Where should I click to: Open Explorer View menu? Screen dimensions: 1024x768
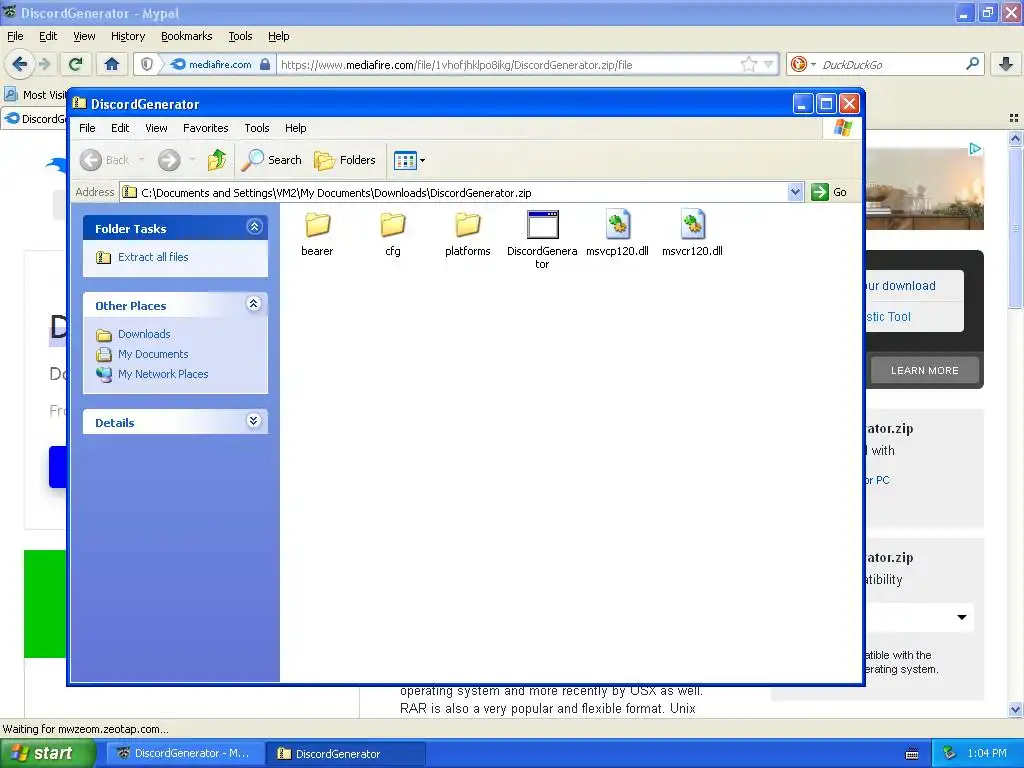156,128
